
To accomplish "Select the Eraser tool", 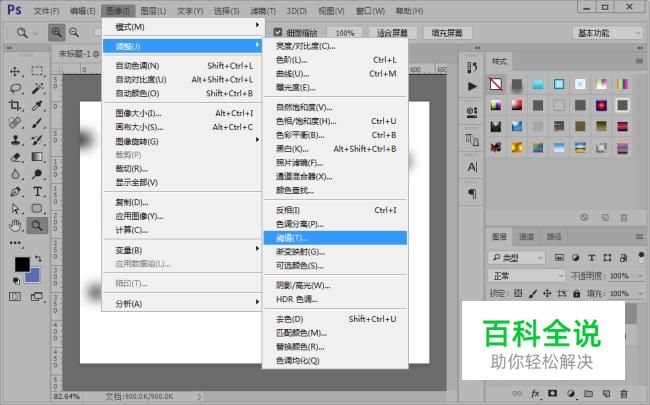I will (x=15, y=157).
